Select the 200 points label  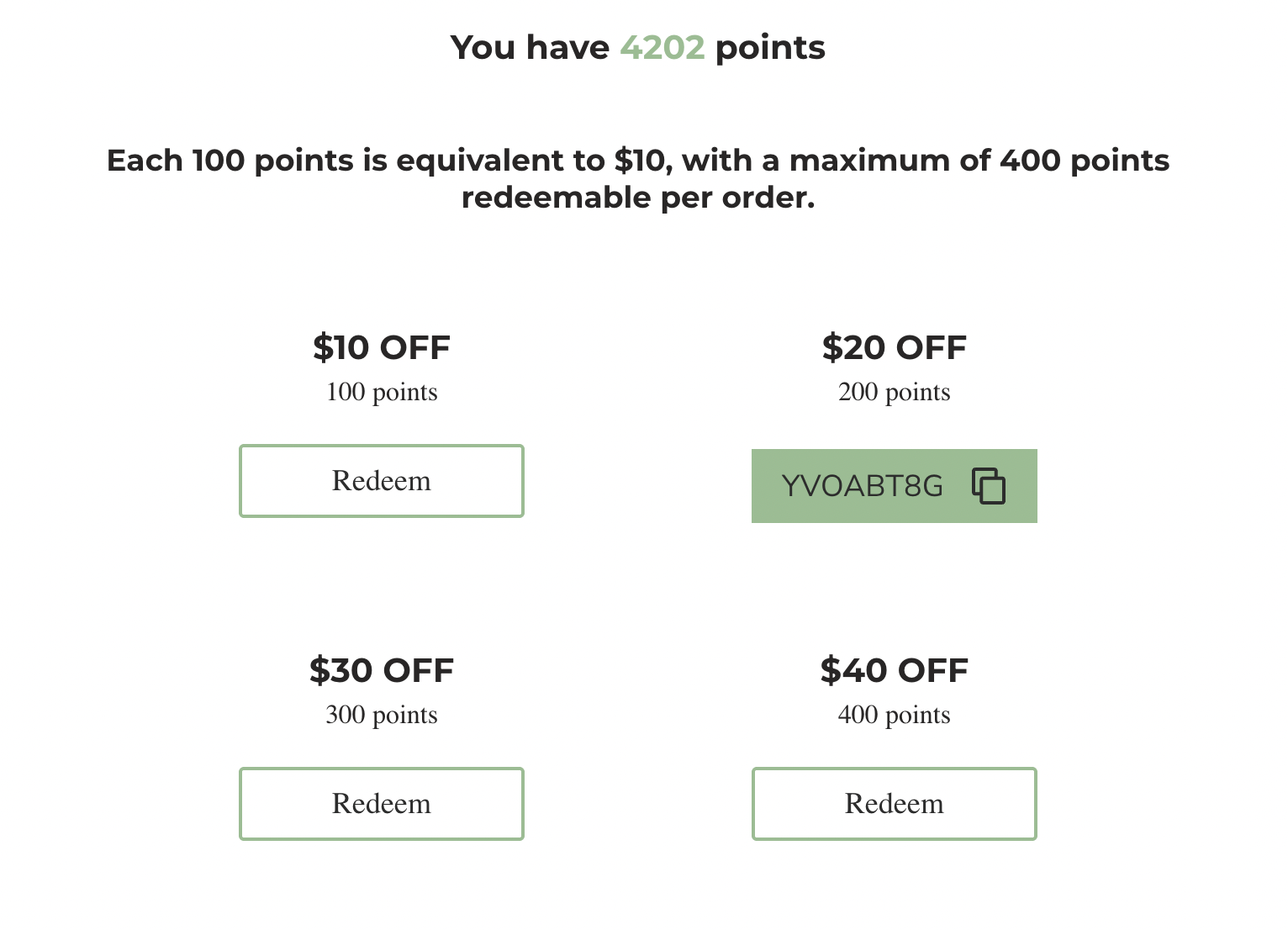pos(895,392)
